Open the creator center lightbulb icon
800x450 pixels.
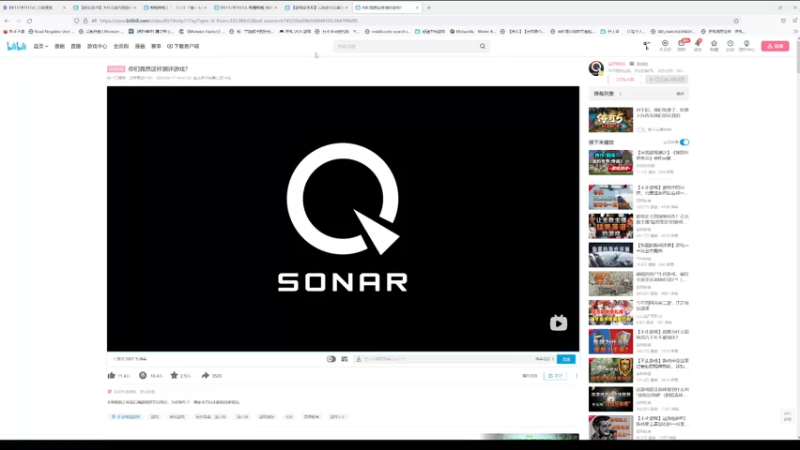click(x=746, y=45)
